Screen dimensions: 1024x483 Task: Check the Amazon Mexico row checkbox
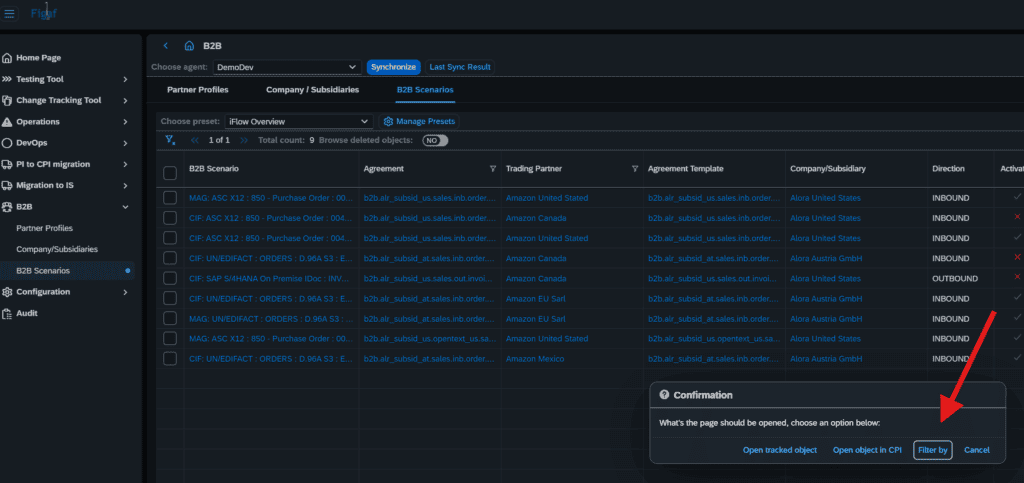170,359
